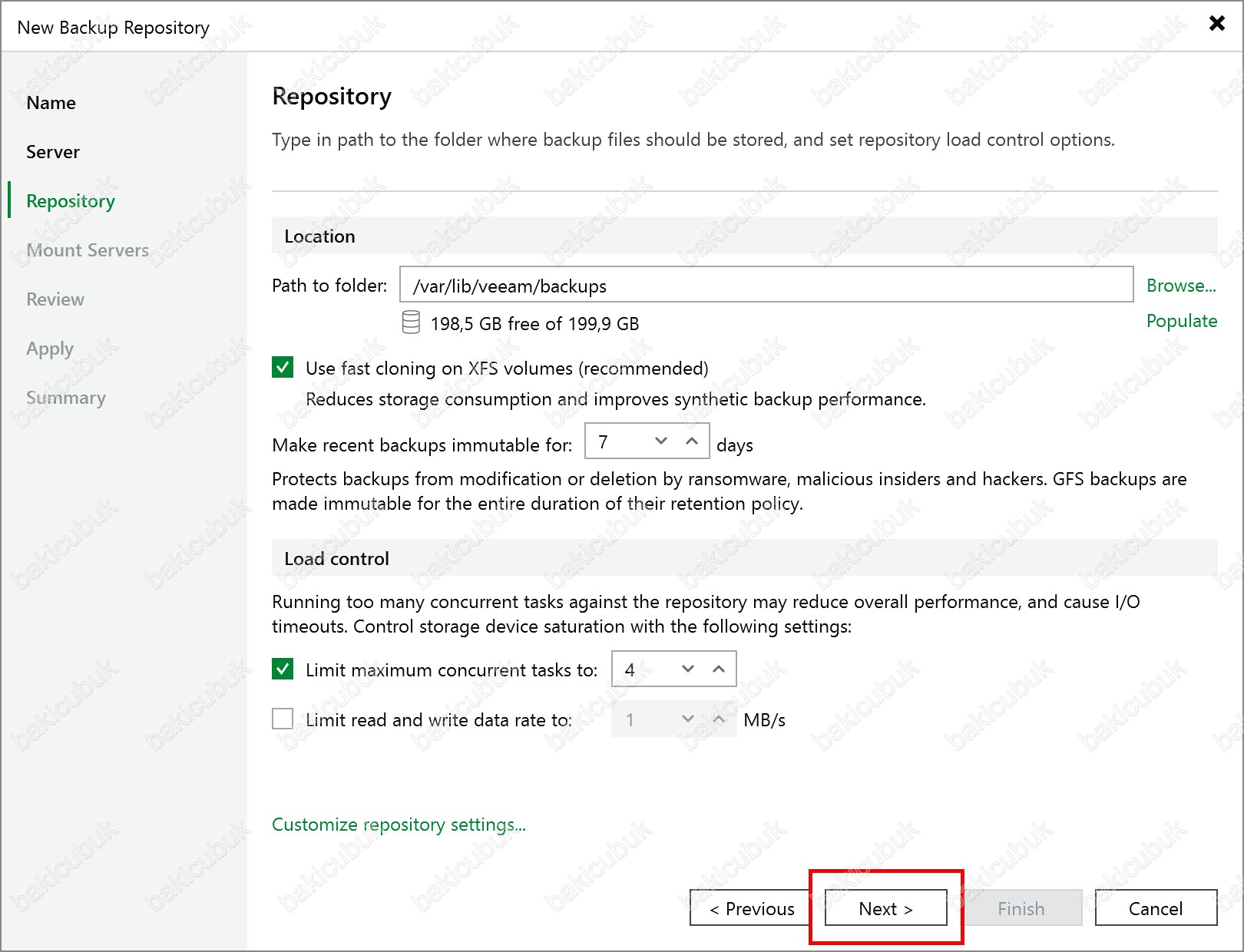The width and height of the screenshot is (1244, 952).
Task: Increase concurrent tasks limit with up arrow
Action: [719, 669]
